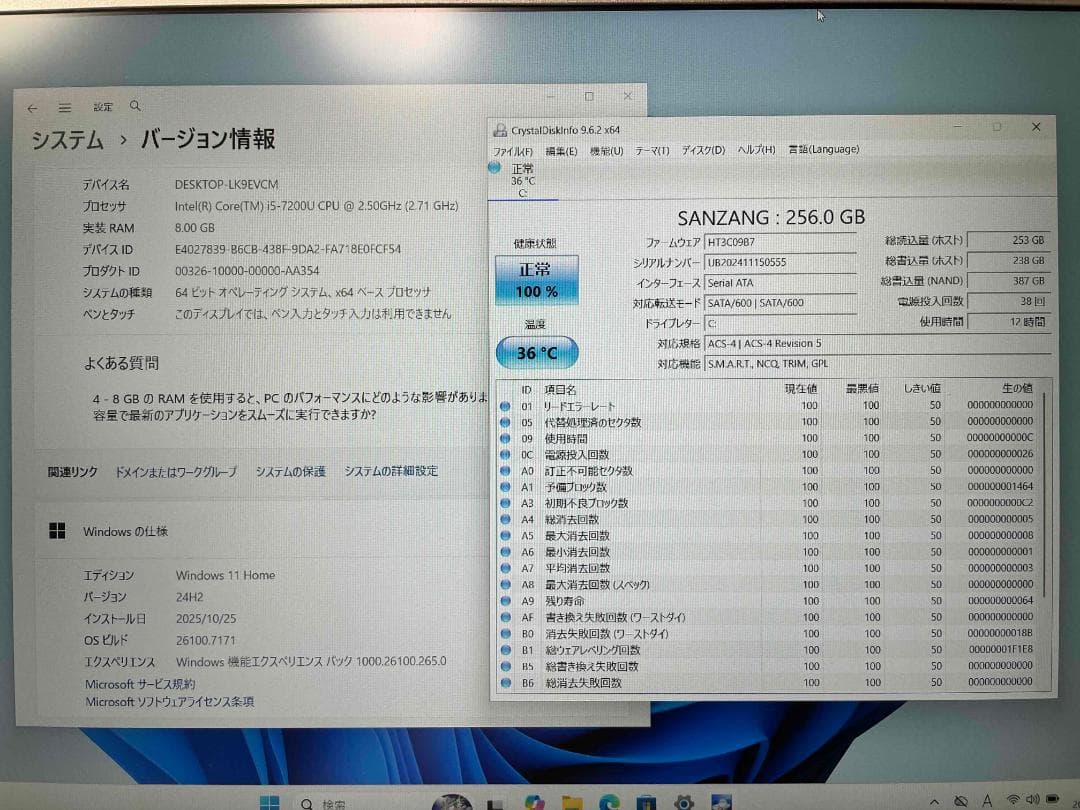Click the Windows Start button
The width and height of the screenshot is (1080, 810).
[268, 802]
